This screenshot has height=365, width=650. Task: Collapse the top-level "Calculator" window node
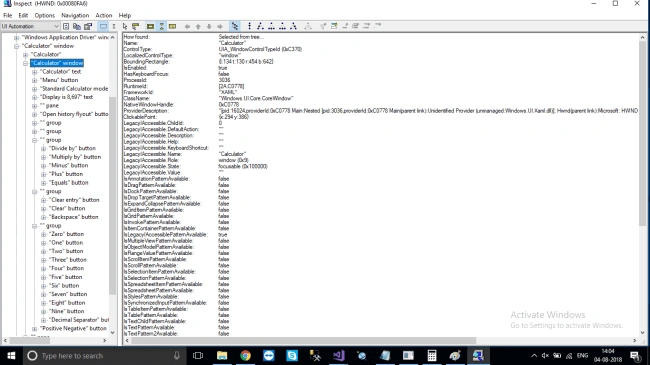(17, 46)
